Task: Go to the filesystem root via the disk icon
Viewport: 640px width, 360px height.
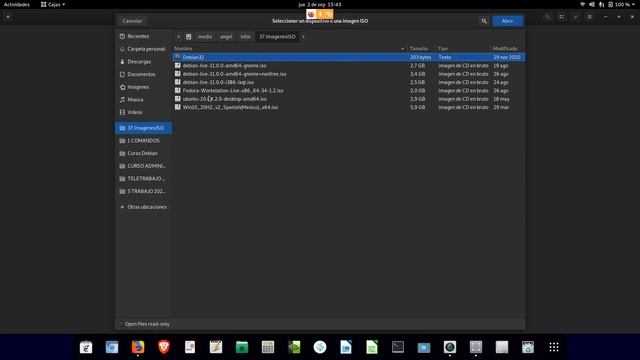Action: pos(189,37)
